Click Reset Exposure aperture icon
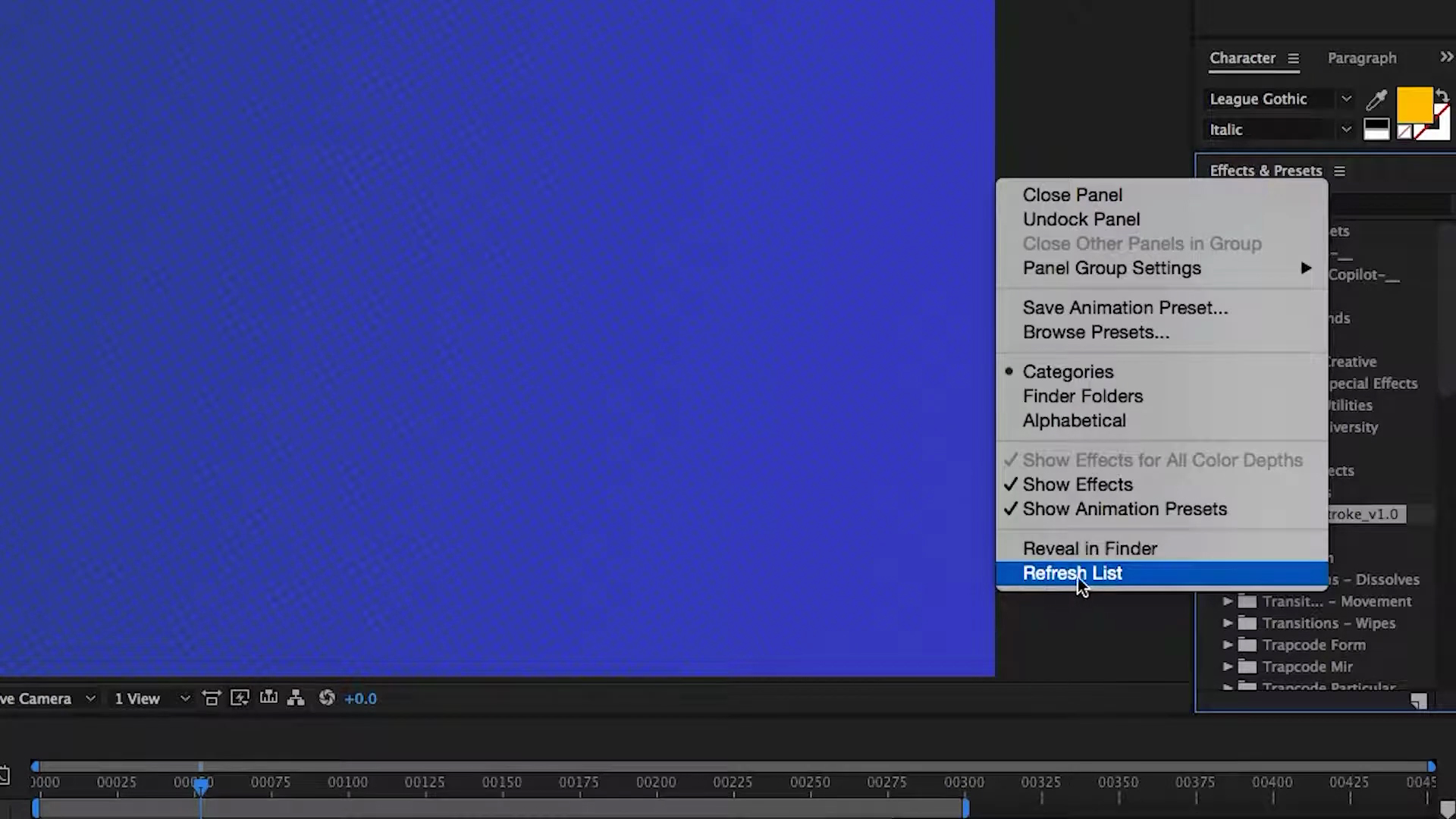Image resolution: width=1456 pixels, height=819 pixels. 327,698
